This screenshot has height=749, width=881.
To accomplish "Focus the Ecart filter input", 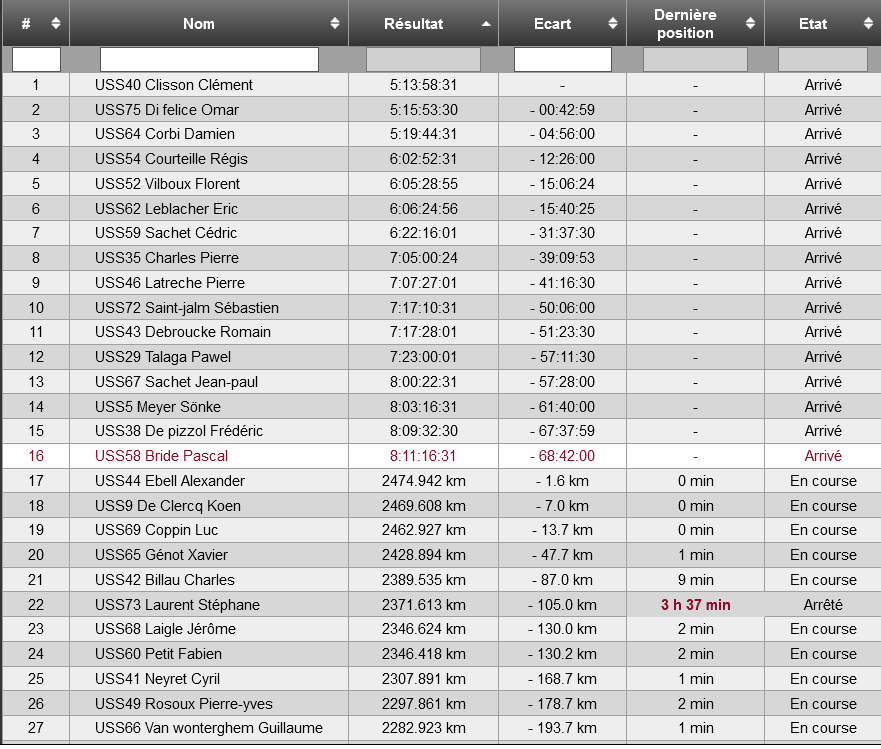I will (x=562, y=60).
